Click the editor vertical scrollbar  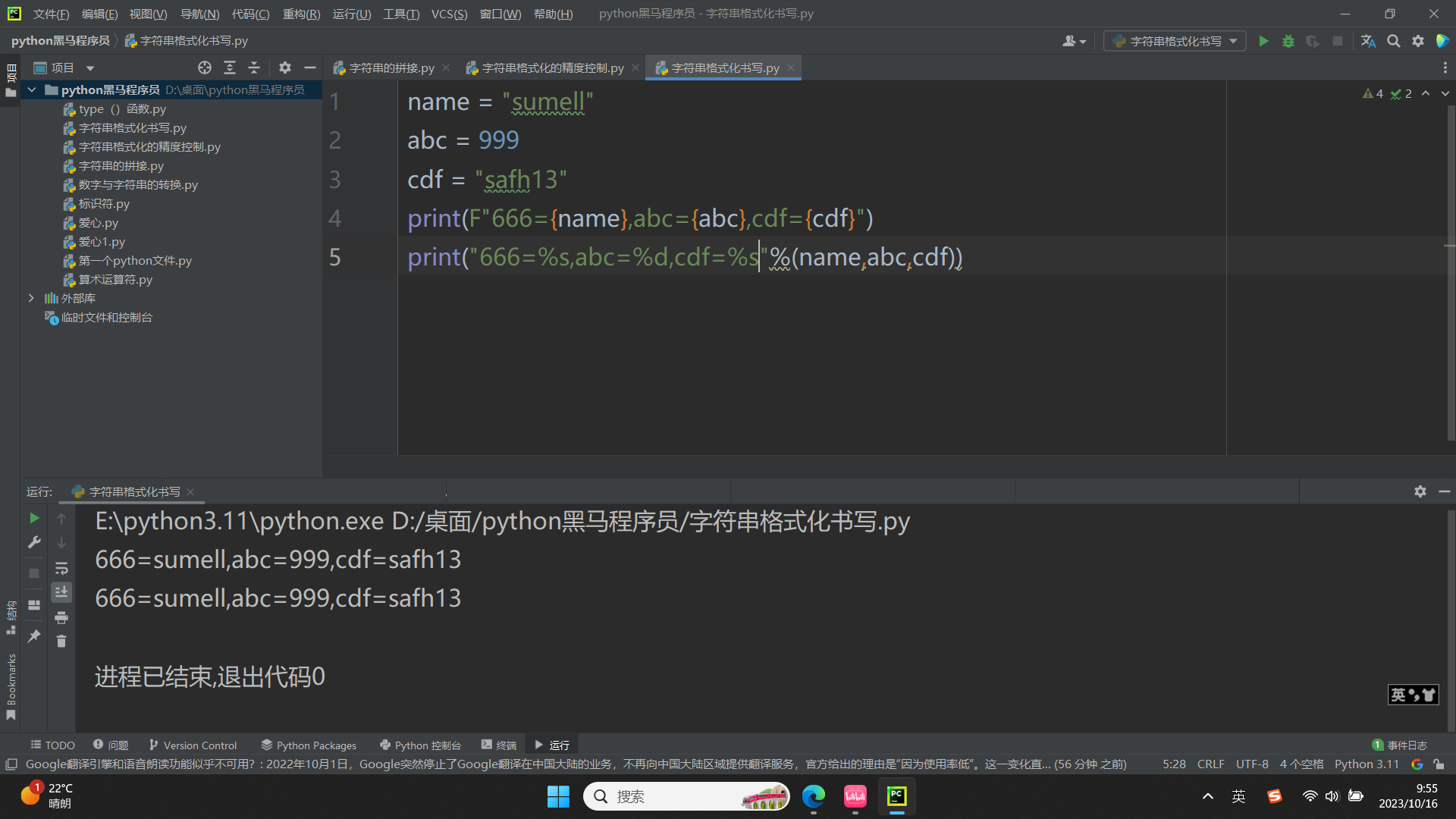click(x=1450, y=273)
